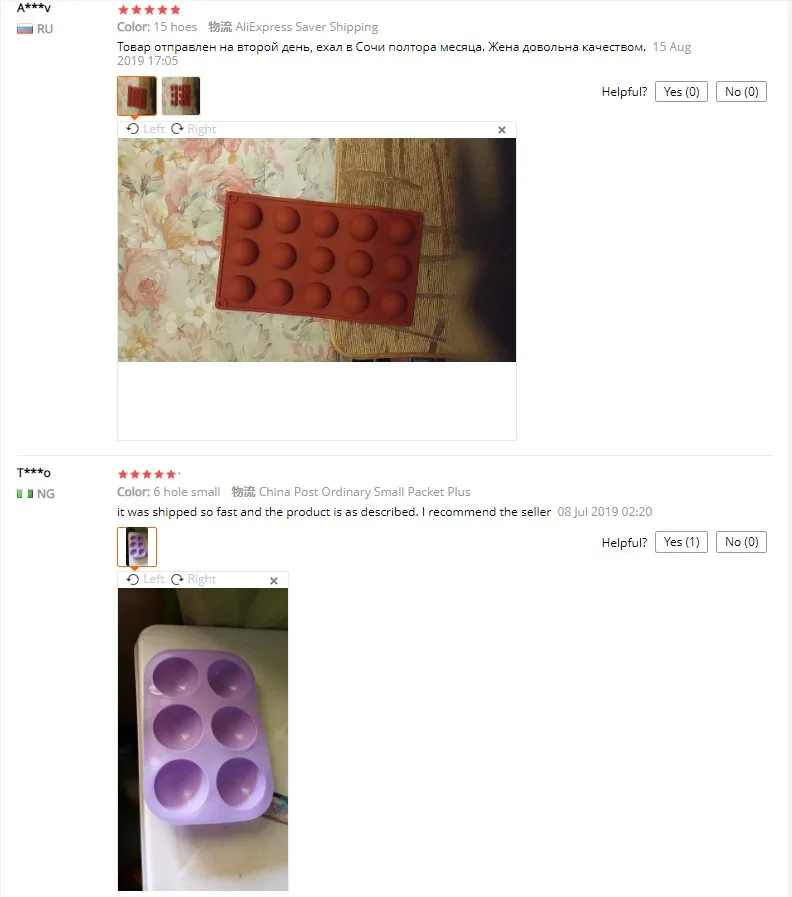The image size is (792, 897).
Task: Select first red mold thumbnail
Action: [137, 96]
